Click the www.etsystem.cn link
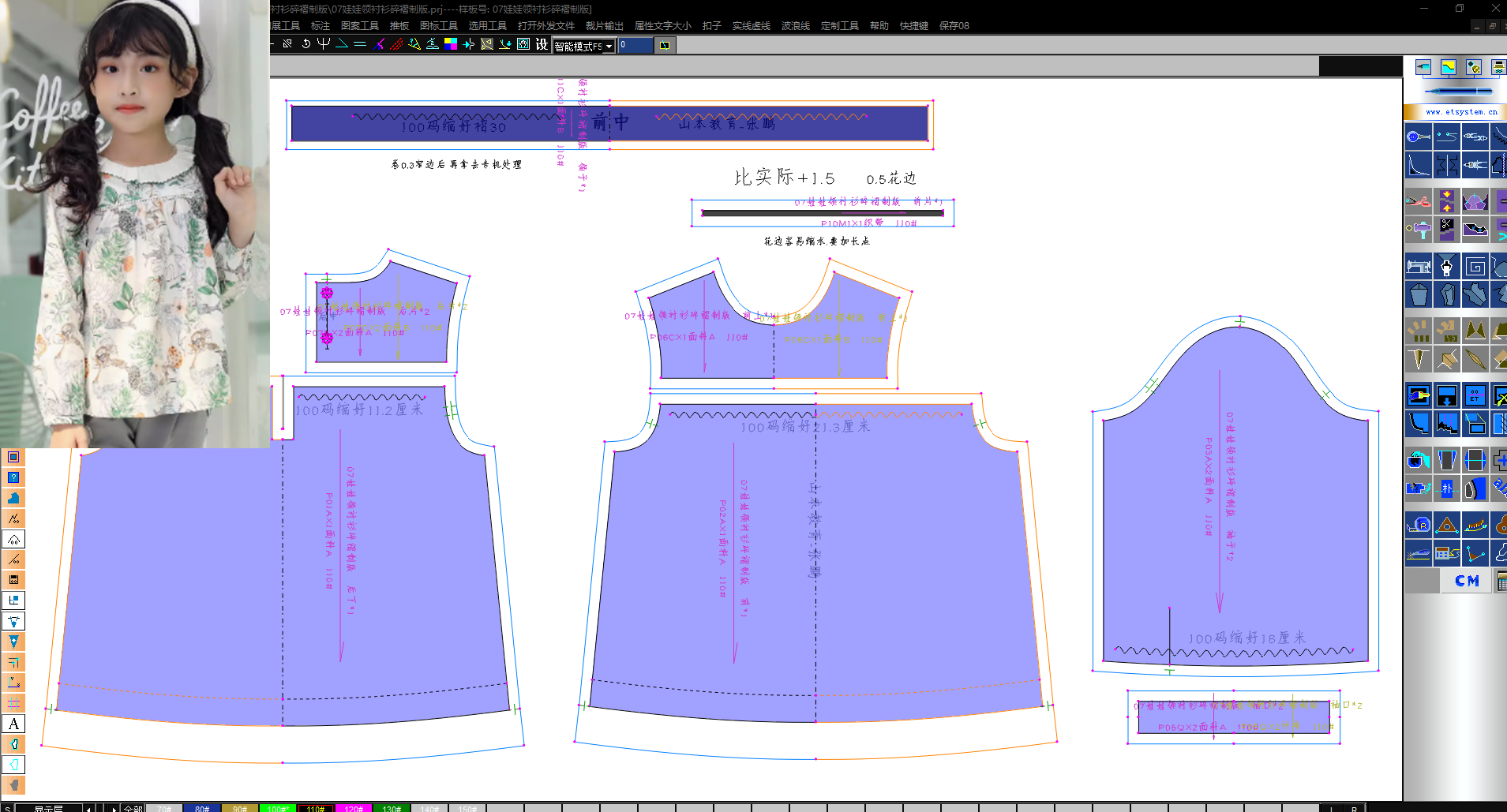The image size is (1507, 812). coord(1461,112)
